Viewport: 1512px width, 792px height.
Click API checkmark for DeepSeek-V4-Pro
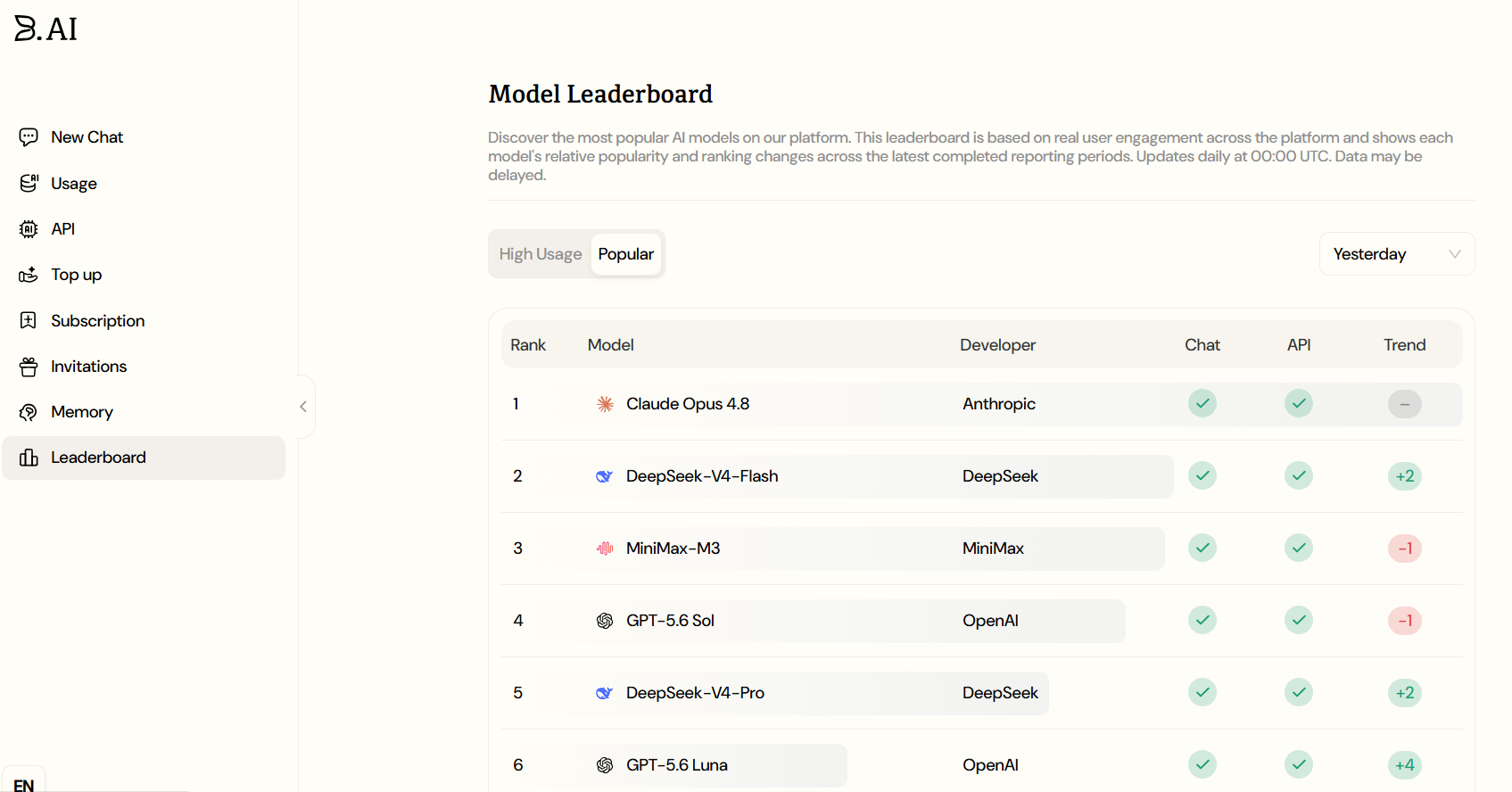click(1299, 692)
